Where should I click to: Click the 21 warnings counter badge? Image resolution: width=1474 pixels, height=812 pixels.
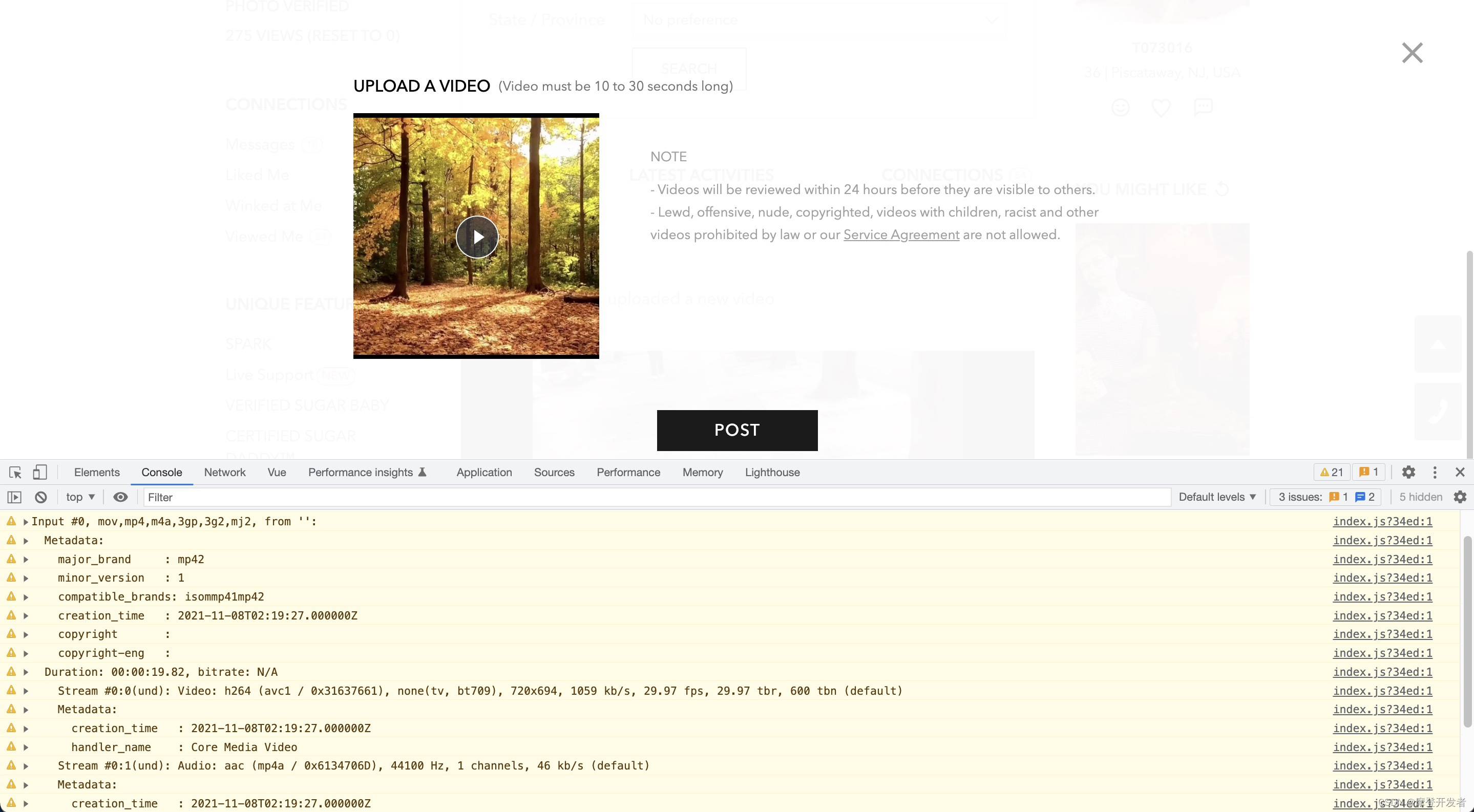1332,473
